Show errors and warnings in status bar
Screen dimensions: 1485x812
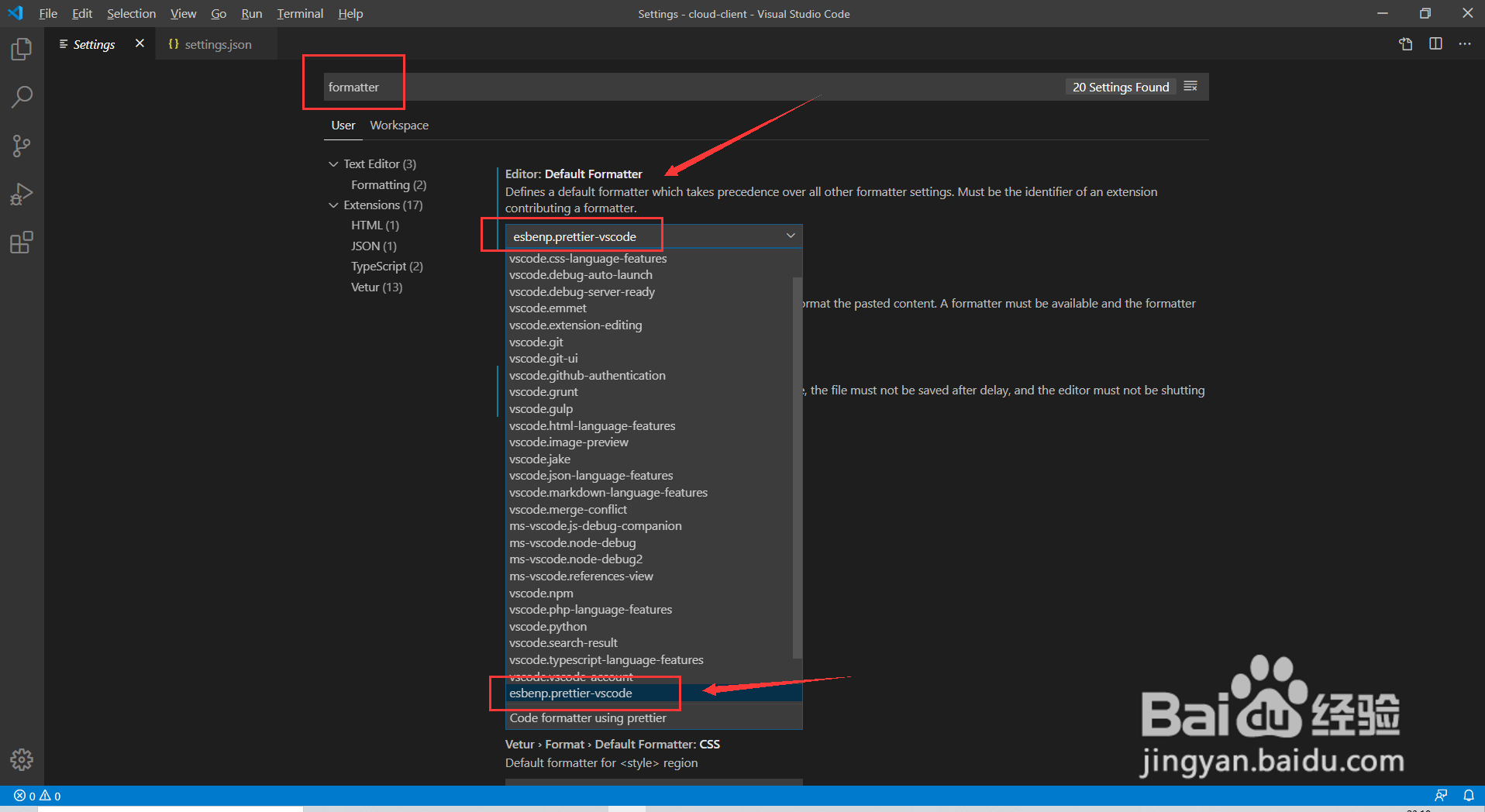(x=37, y=796)
